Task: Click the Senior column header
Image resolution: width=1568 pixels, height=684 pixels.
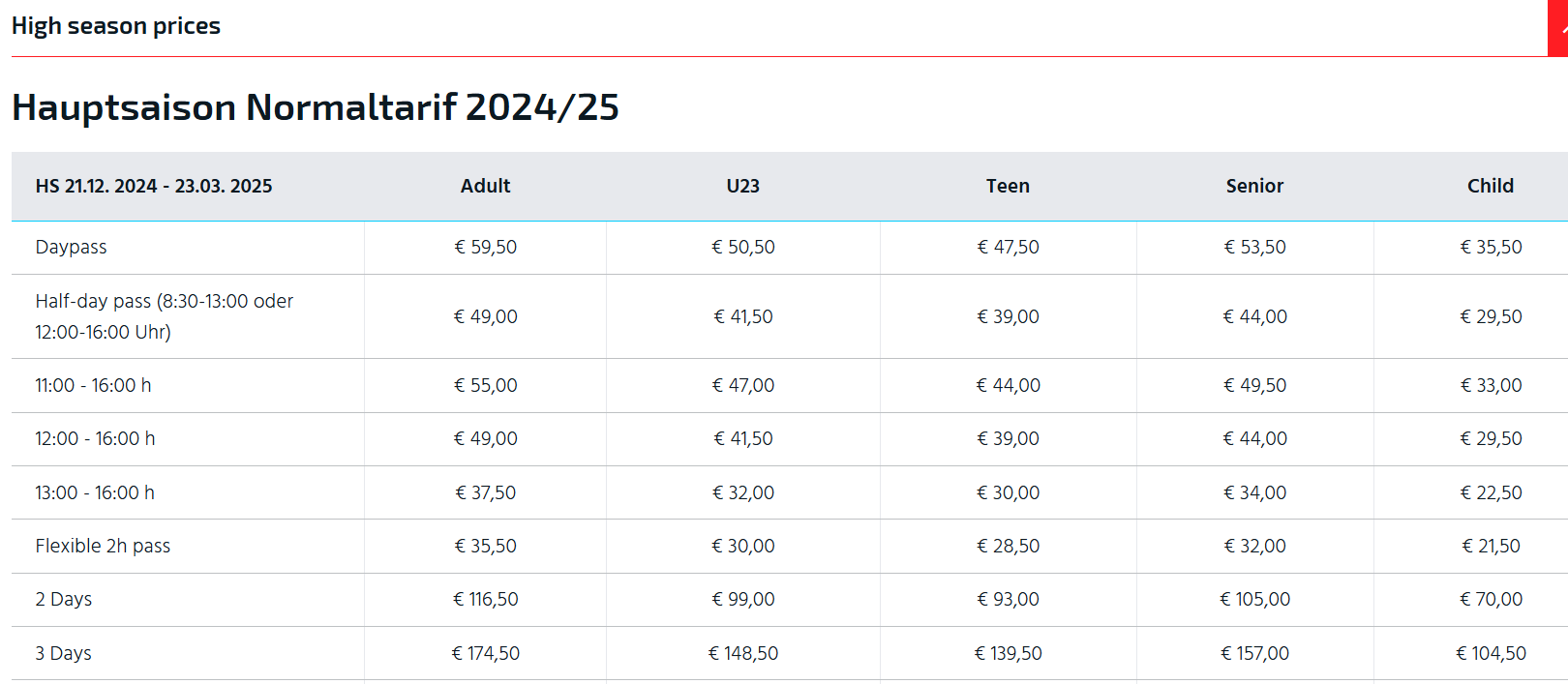Action: point(1254,186)
